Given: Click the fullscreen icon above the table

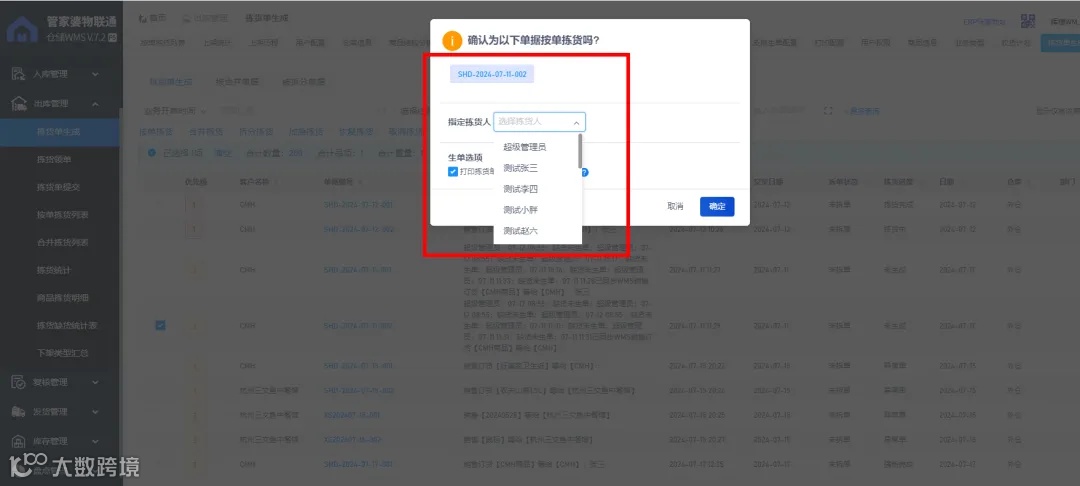Looking at the screenshot, I should click(828, 111).
